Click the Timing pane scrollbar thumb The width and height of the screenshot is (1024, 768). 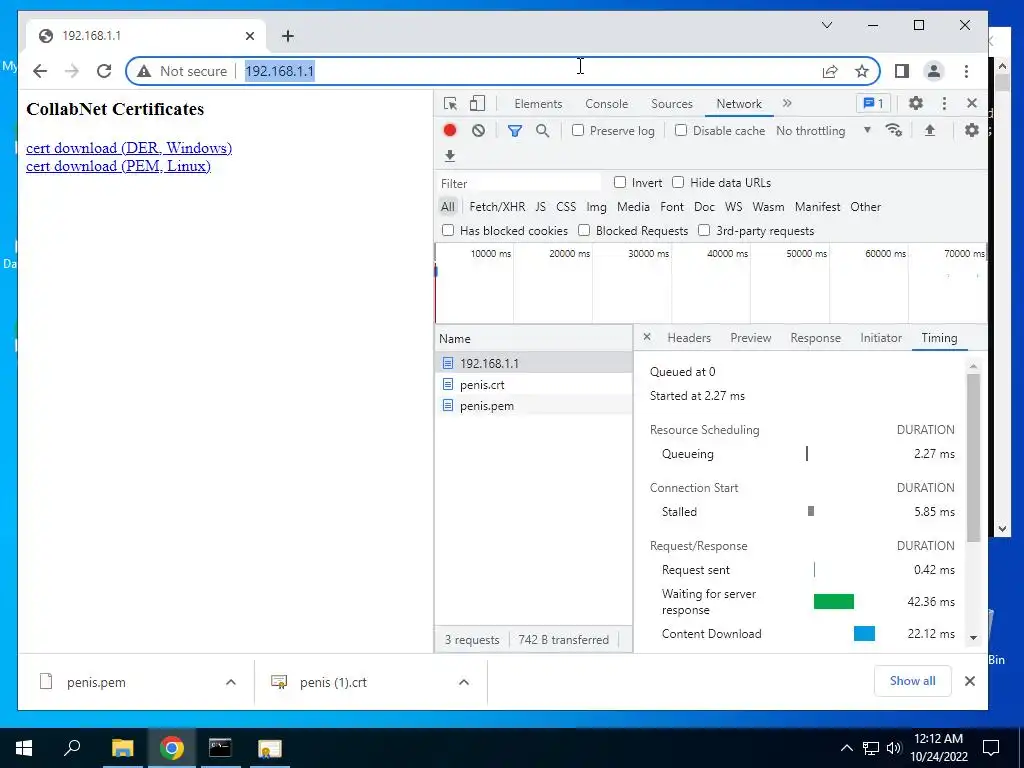click(973, 457)
